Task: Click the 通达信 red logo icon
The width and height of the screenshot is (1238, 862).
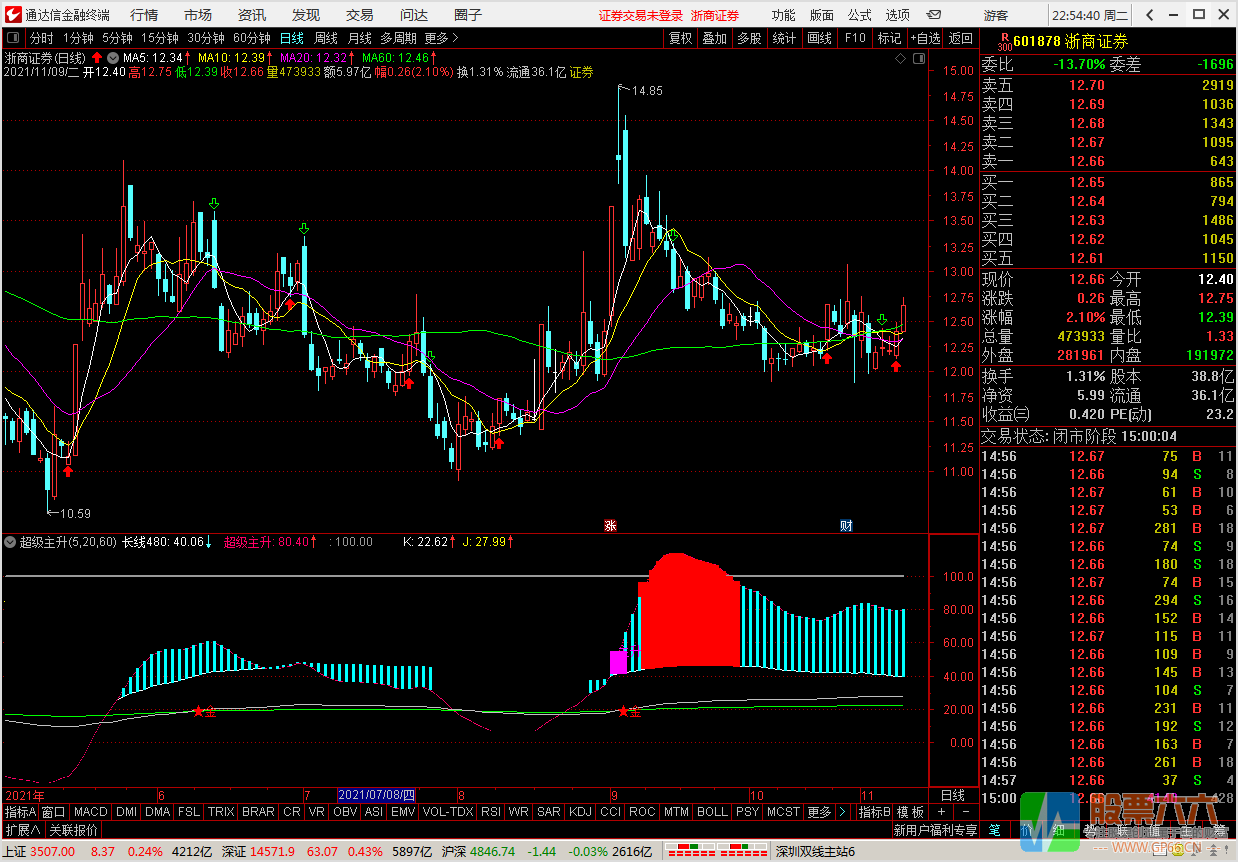Action: pyautogui.click(x=12, y=14)
